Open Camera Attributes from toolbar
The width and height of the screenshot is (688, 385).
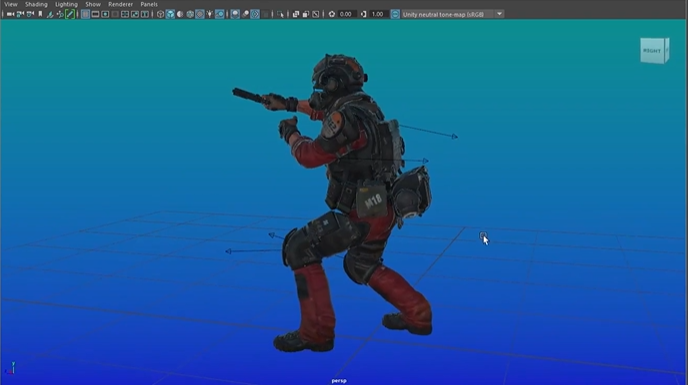coord(30,14)
